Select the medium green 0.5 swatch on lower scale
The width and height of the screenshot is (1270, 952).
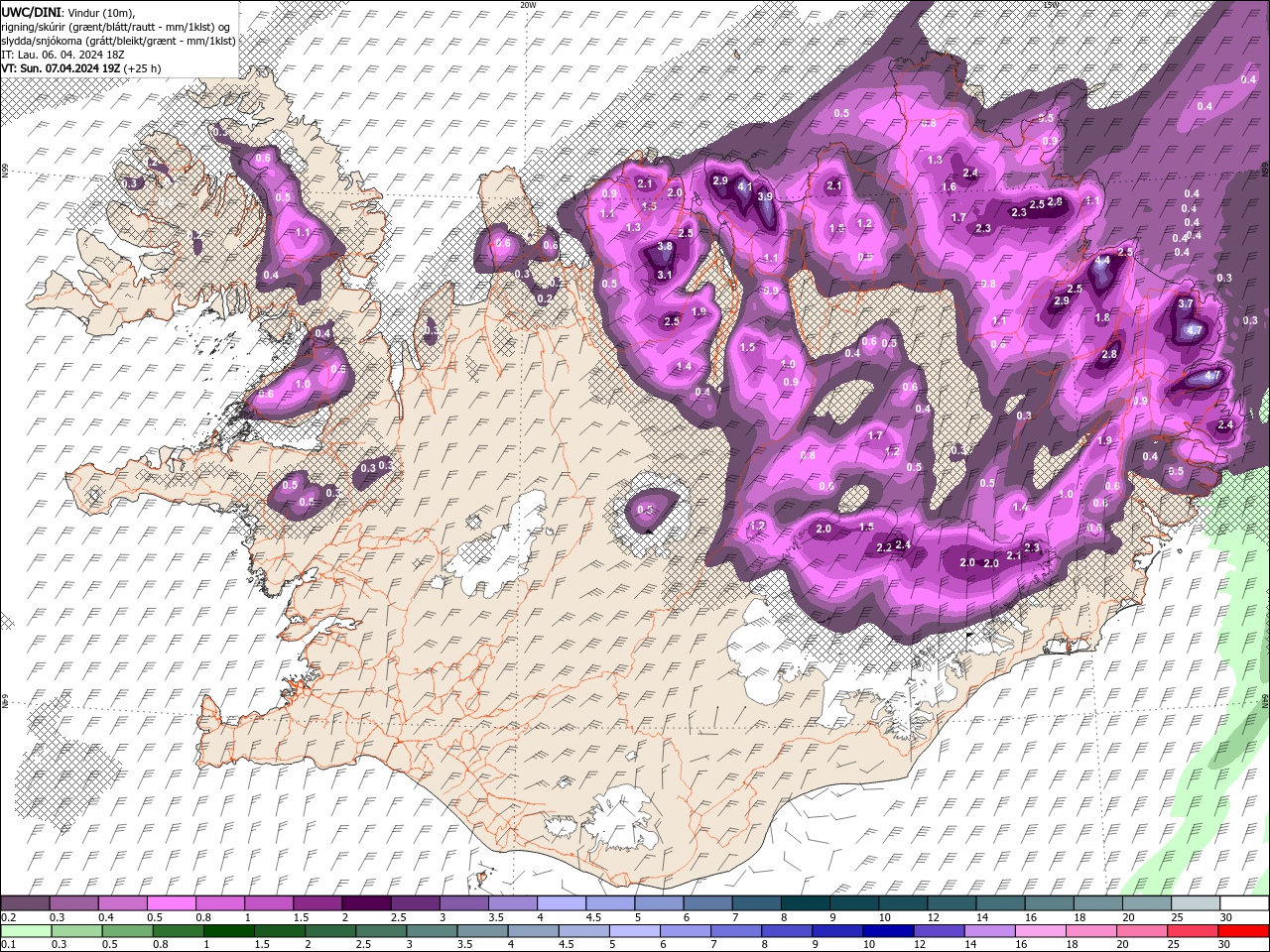[x=127, y=930]
